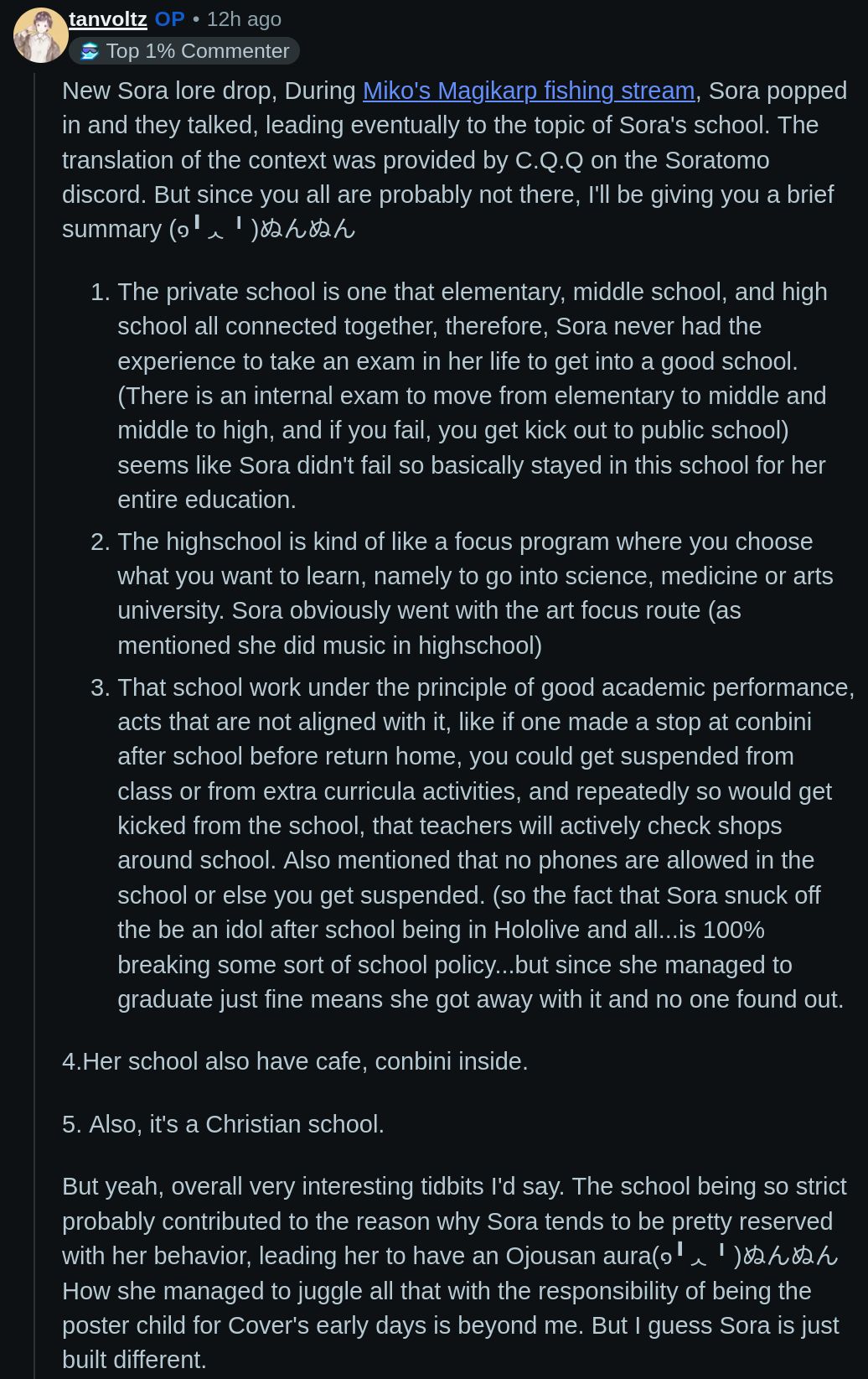Click the kaomoji after the word summary
This screenshot has width=868, height=1379.
coord(263,229)
